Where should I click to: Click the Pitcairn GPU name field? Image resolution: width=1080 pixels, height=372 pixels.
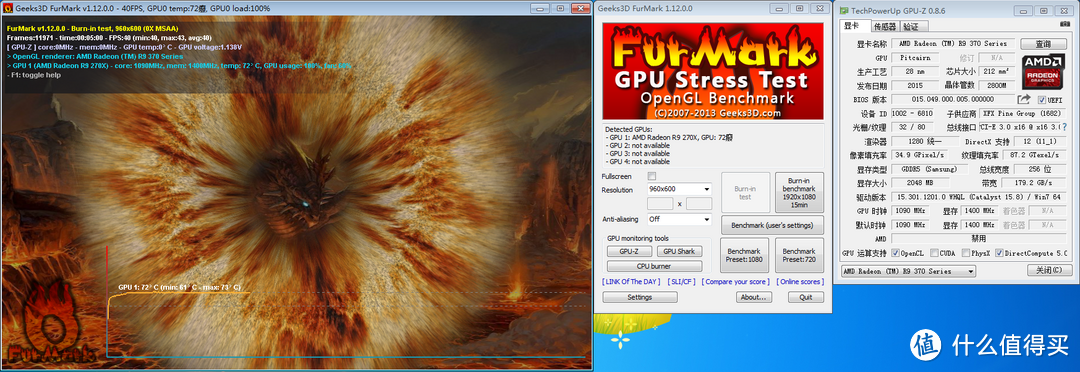coord(915,58)
